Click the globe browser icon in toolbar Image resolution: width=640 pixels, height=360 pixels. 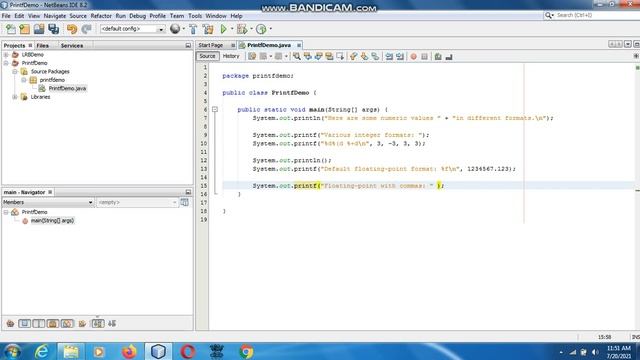pyautogui.click(x=175, y=29)
